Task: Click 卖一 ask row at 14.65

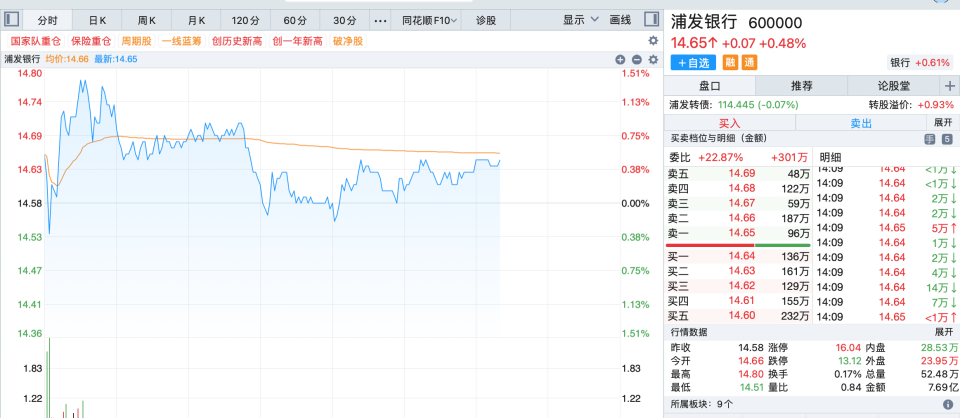Action: (x=738, y=233)
